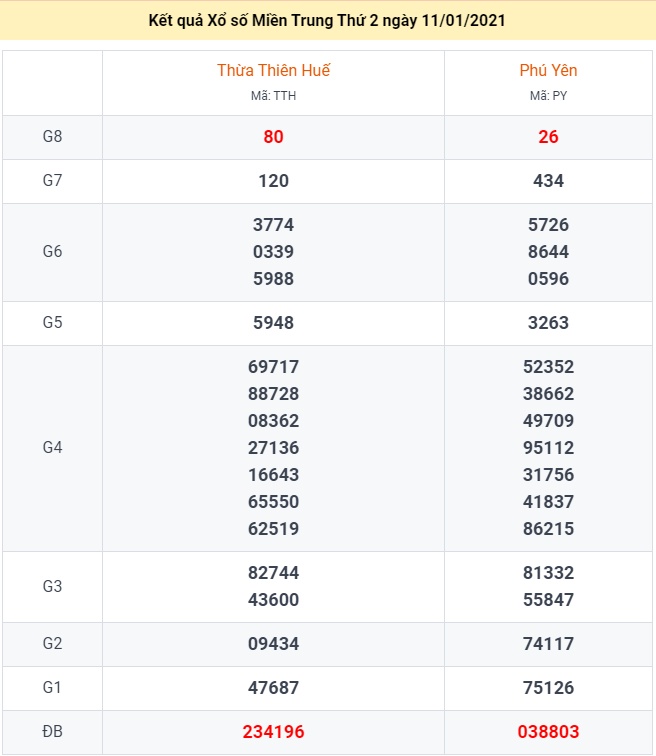Select Phú Yên special prize 038803
Screen dimensions: 656x756
[548, 732]
